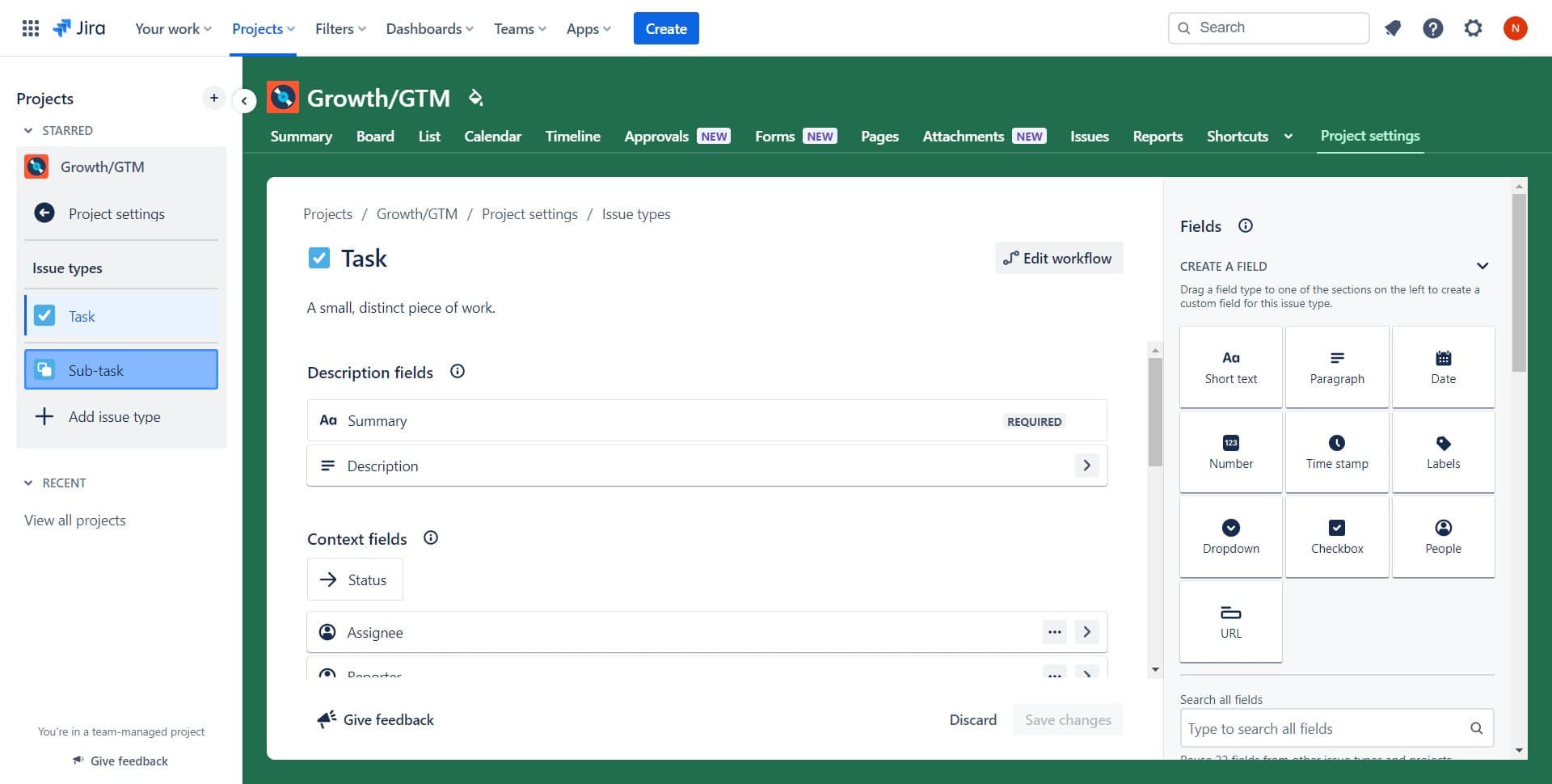Viewport: 1552px width, 784px height.
Task: Select the Time stamp field type tile
Action: tap(1336, 452)
